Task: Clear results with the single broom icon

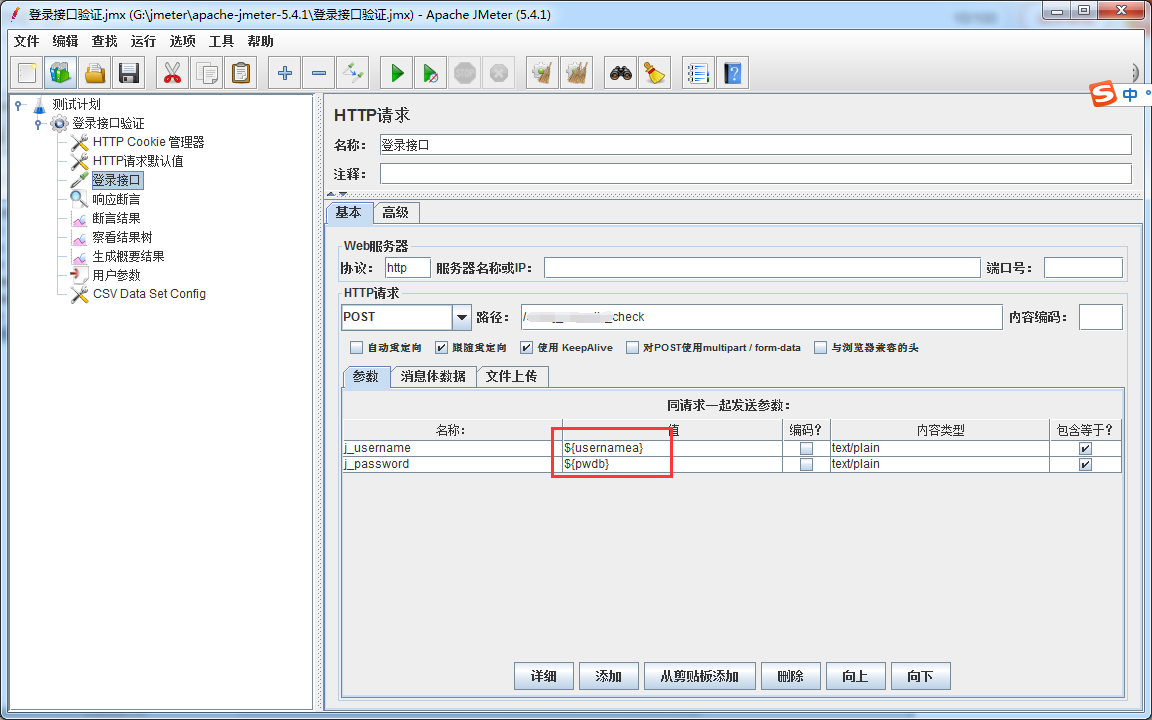Action: click(x=542, y=73)
